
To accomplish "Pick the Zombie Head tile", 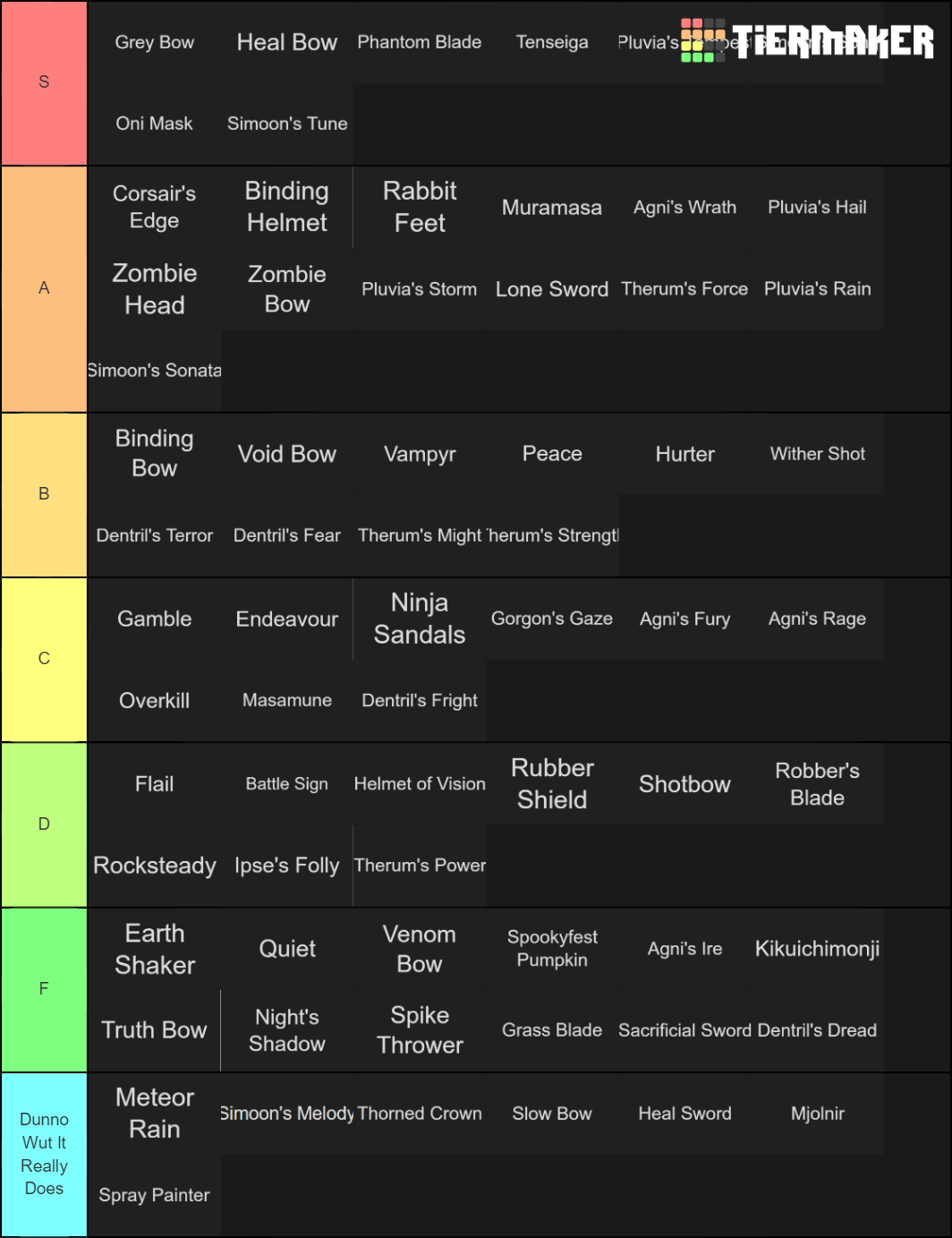I will tap(155, 289).
